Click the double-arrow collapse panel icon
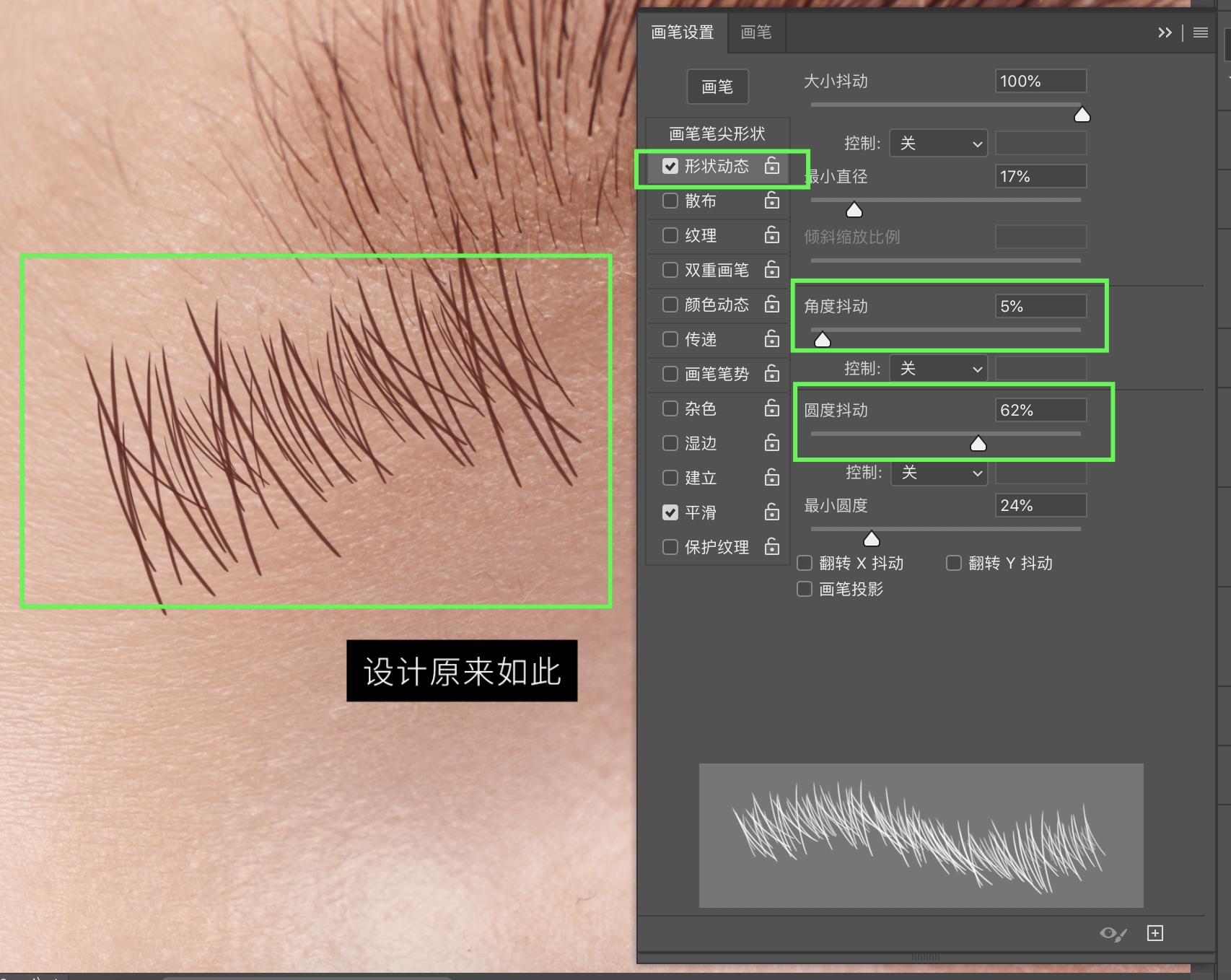 click(1164, 32)
